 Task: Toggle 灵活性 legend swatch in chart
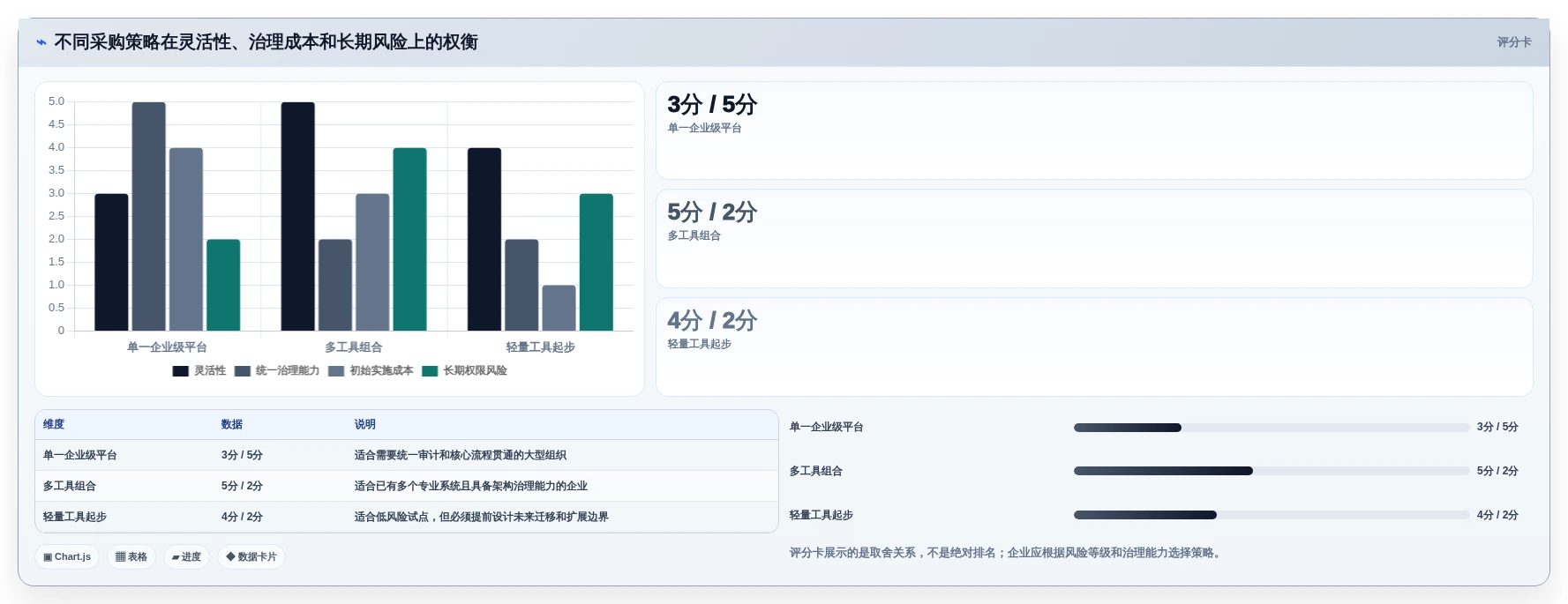point(181,371)
